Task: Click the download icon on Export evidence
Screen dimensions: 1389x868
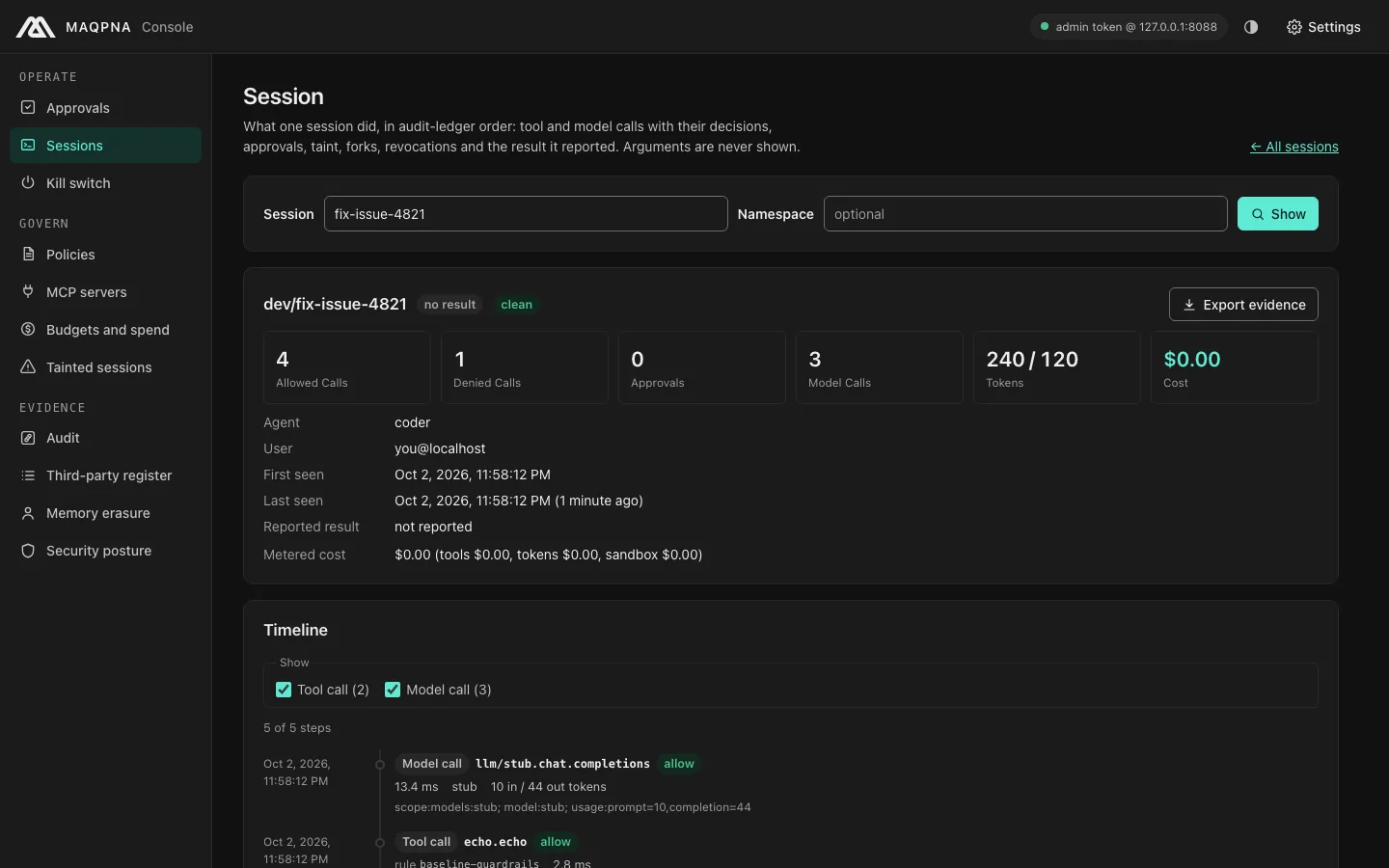Action: pyautogui.click(x=1189, y=305)
